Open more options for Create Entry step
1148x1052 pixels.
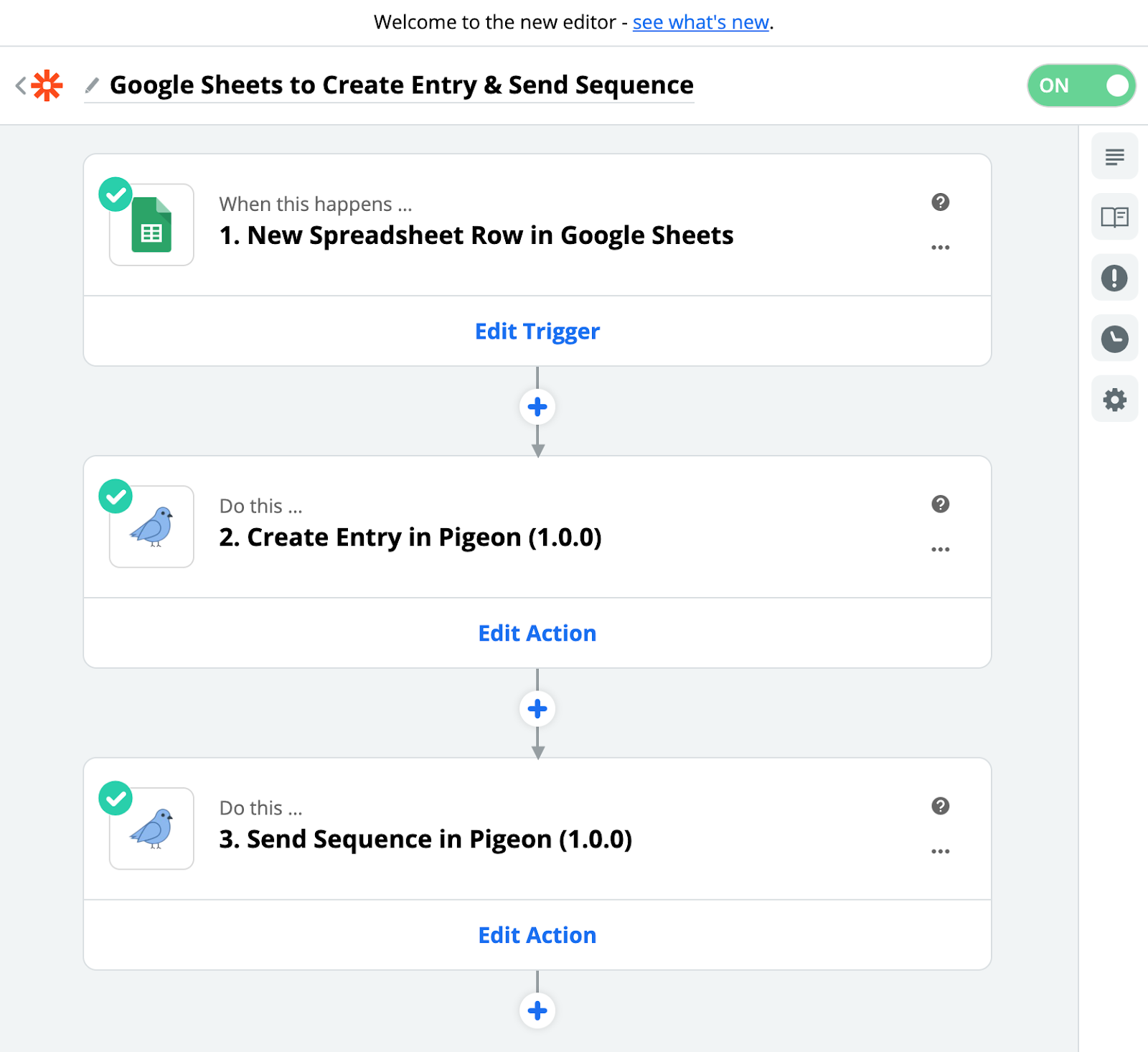(940, 550)
